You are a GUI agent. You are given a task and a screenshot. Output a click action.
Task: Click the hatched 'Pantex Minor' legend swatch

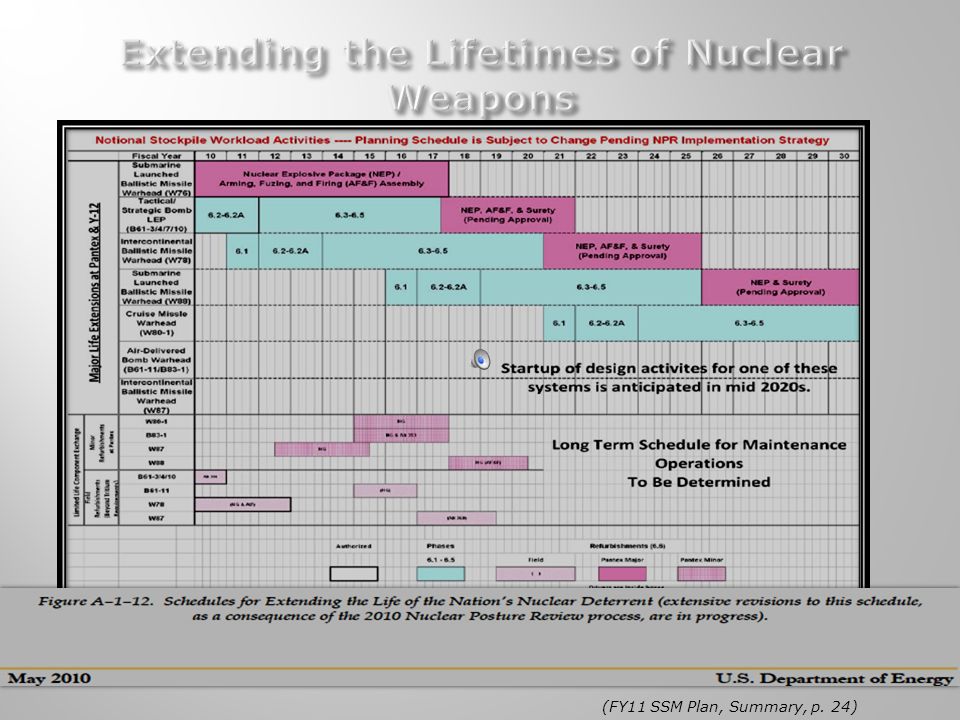tap(702, 574)
